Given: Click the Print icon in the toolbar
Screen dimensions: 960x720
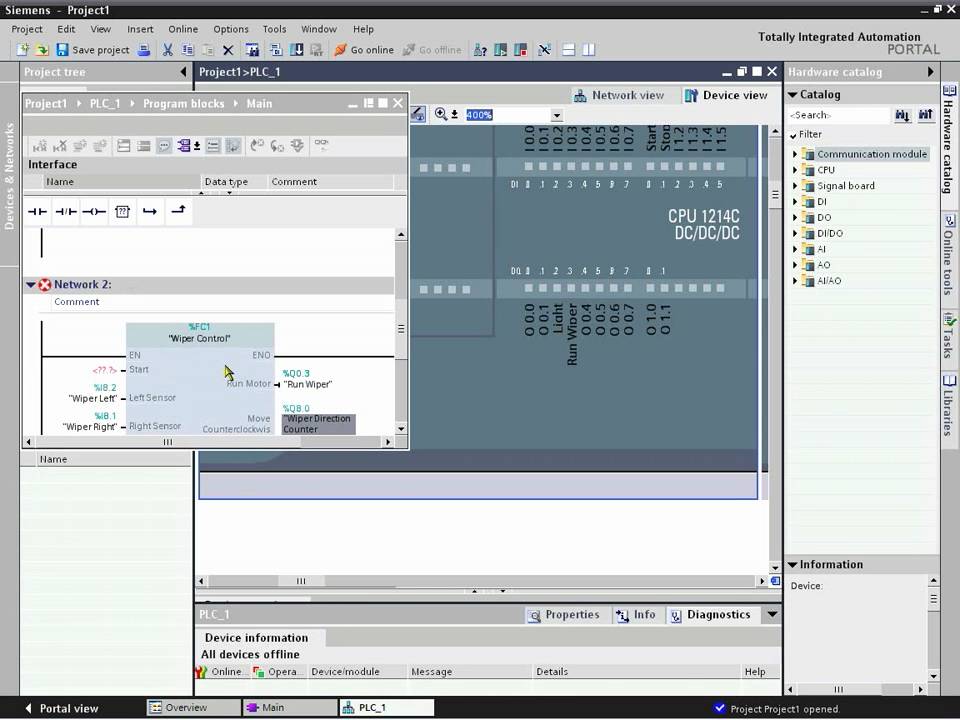Looking at the screenshot, I should [144, 50].
